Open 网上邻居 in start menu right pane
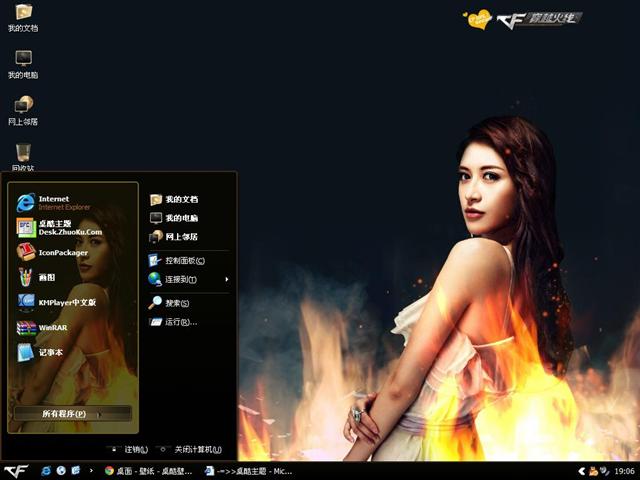 click(x=174, y=237)
